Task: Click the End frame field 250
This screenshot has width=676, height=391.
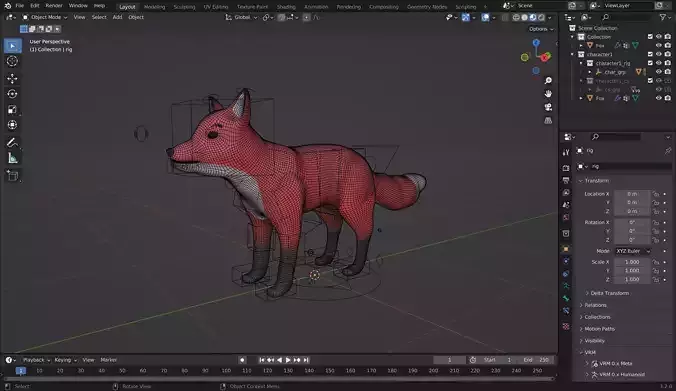Action: [536, 360]
